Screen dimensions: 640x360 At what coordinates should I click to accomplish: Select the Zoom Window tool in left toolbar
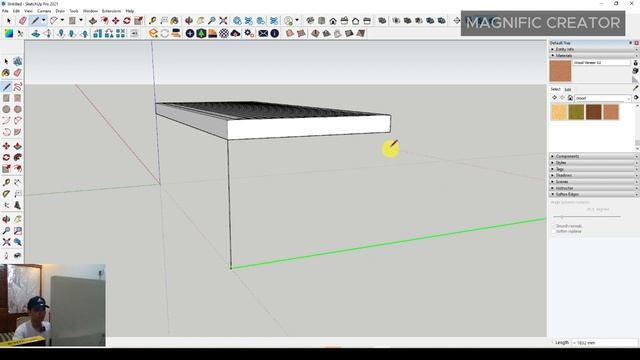coord(18,231)
